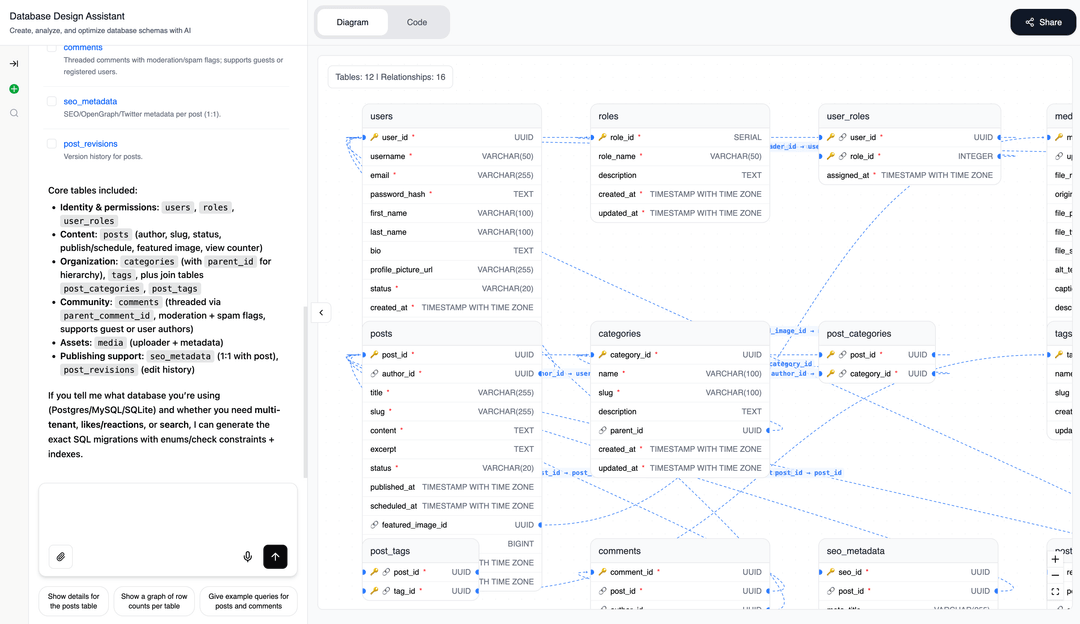Click the Share button
The width and height of the screenshot is (1080, 624).
coord(1043,22)
